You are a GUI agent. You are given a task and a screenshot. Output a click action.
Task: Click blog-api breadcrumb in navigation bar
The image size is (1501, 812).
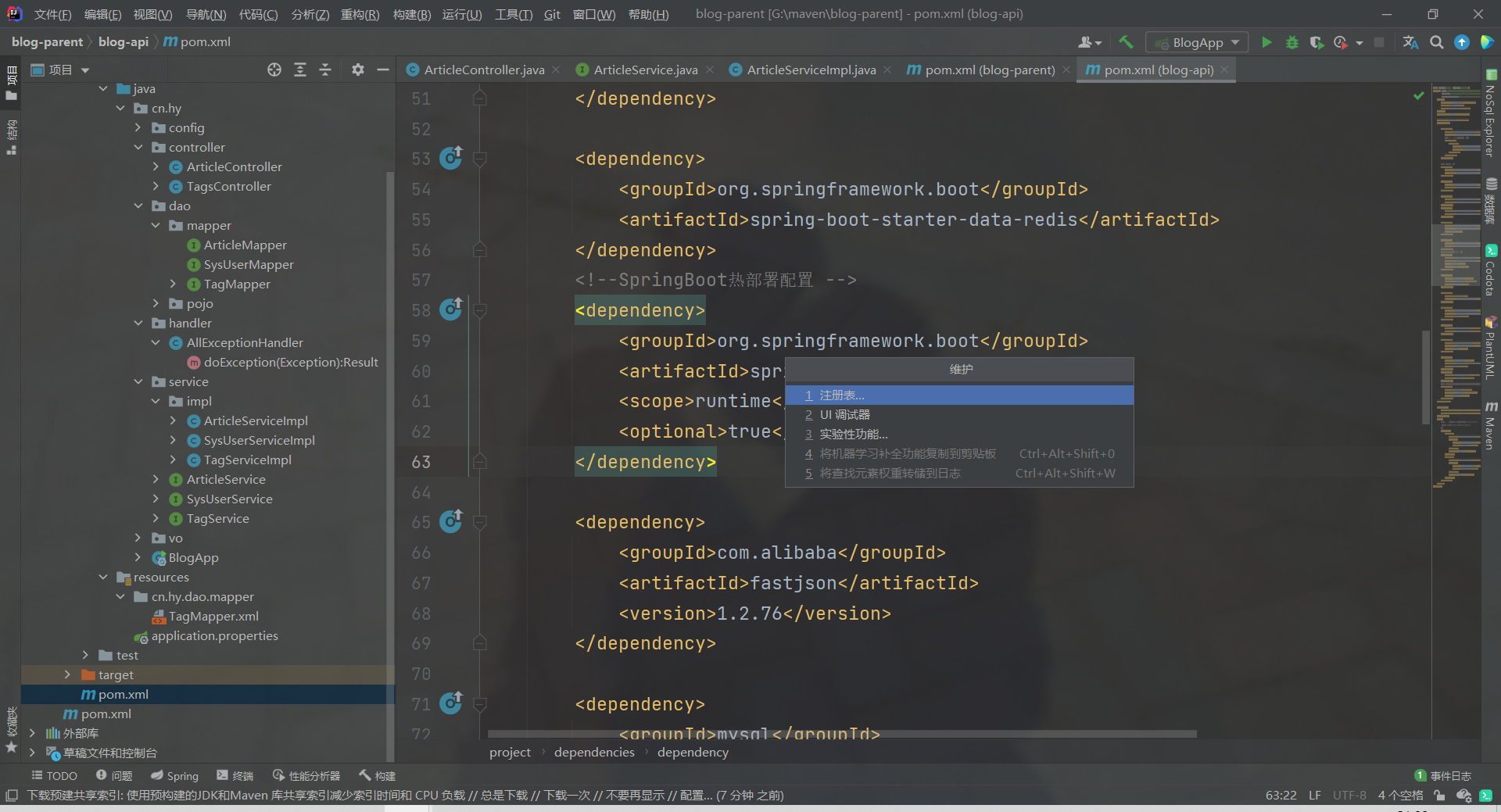(x=124, y=41)
